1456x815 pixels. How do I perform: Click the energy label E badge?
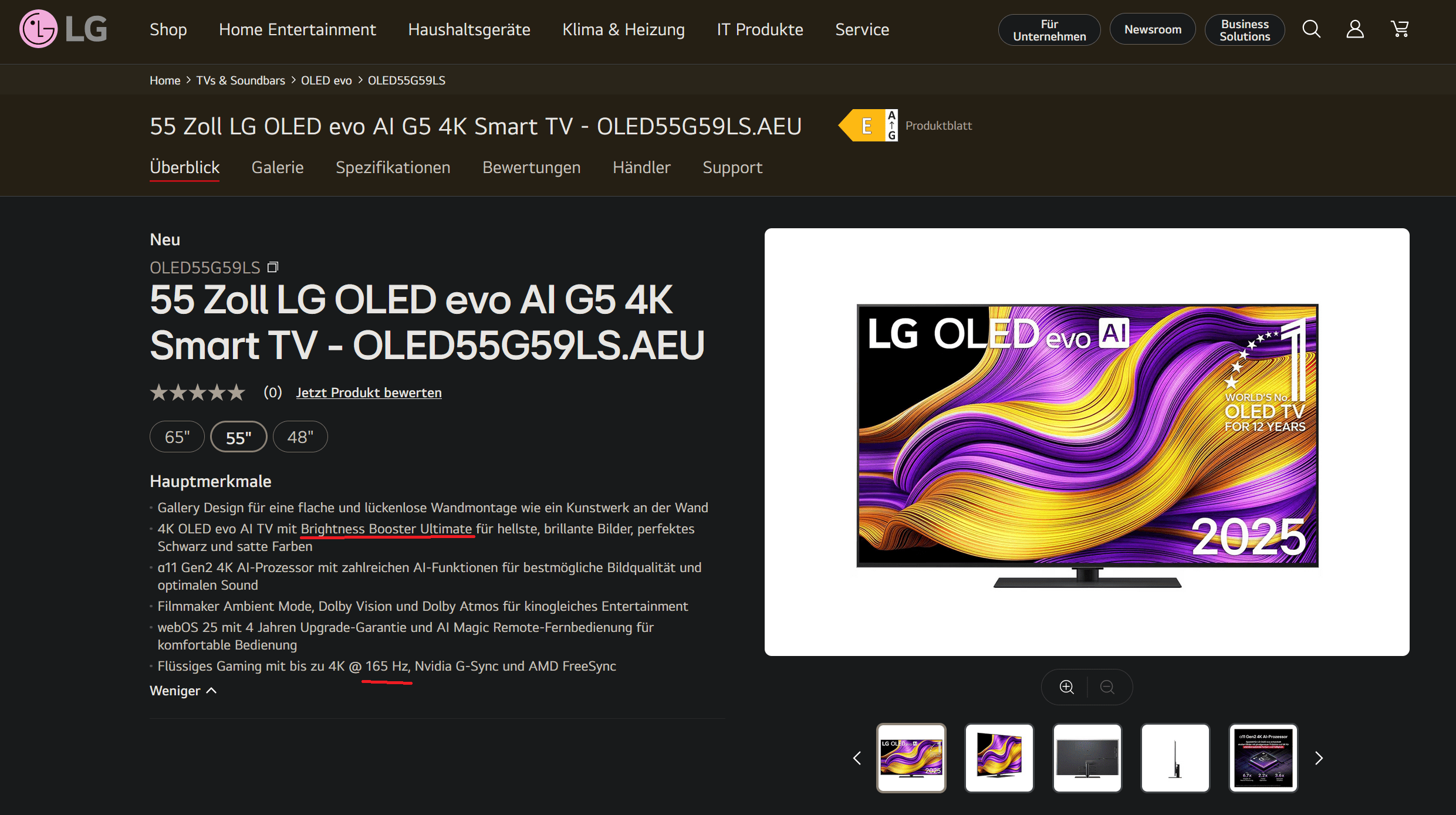click(867, 126)
